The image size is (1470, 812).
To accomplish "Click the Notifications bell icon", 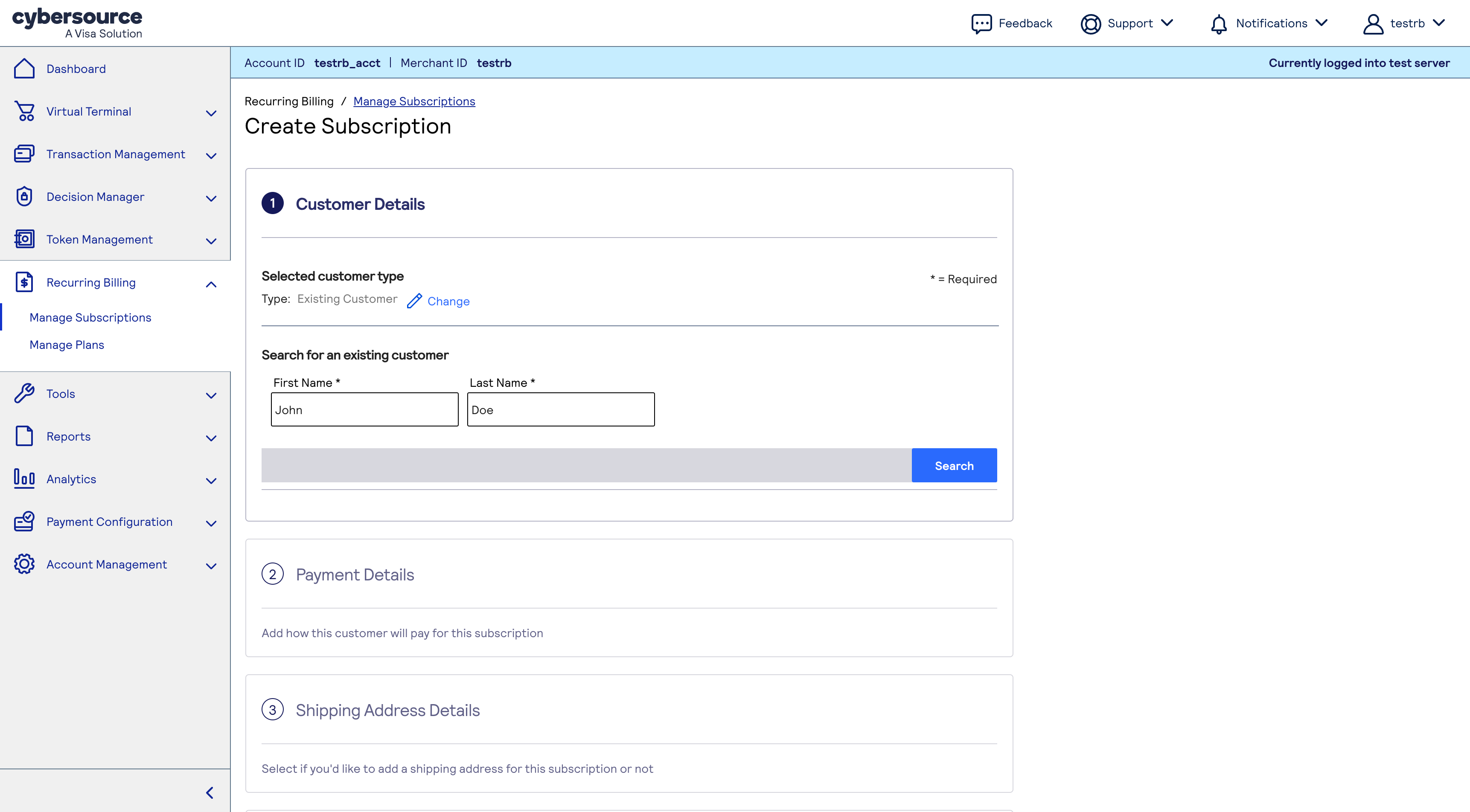I will point(1219,23).
